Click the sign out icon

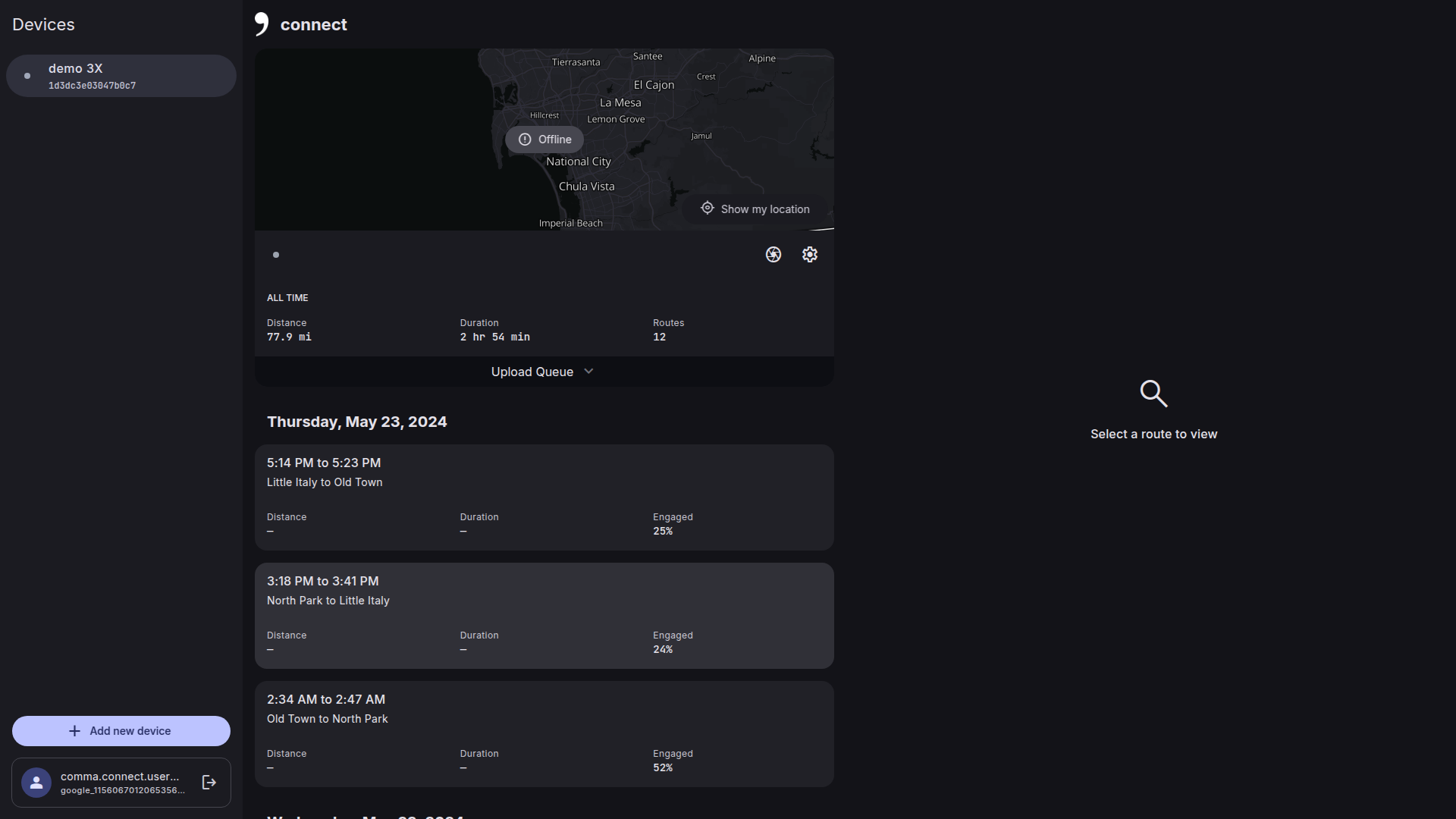click(209, 782)
